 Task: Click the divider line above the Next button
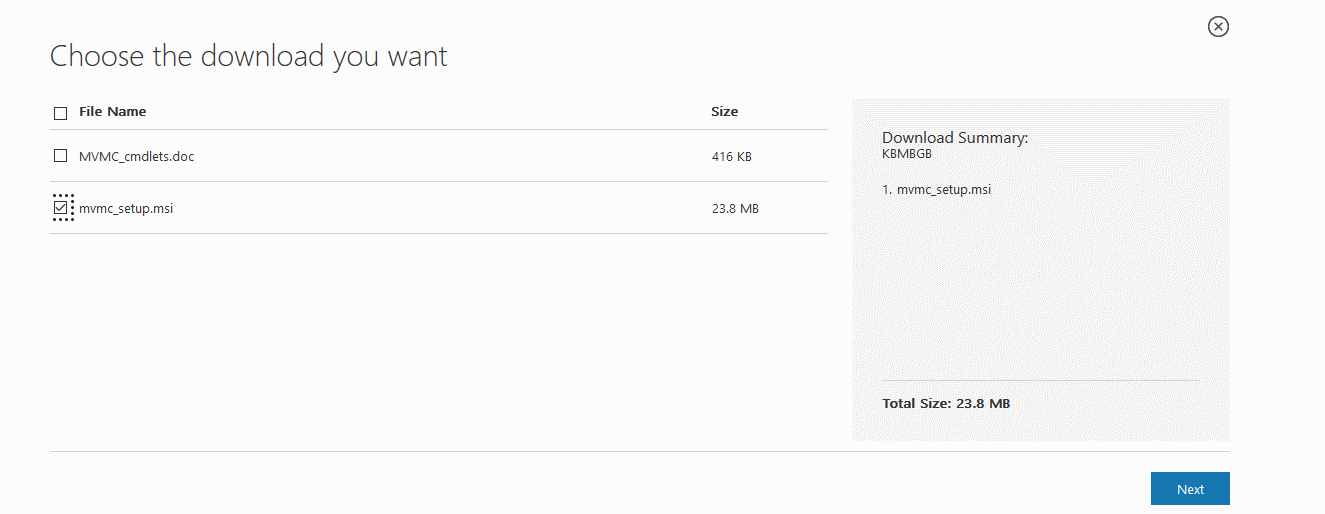[640, 451]
